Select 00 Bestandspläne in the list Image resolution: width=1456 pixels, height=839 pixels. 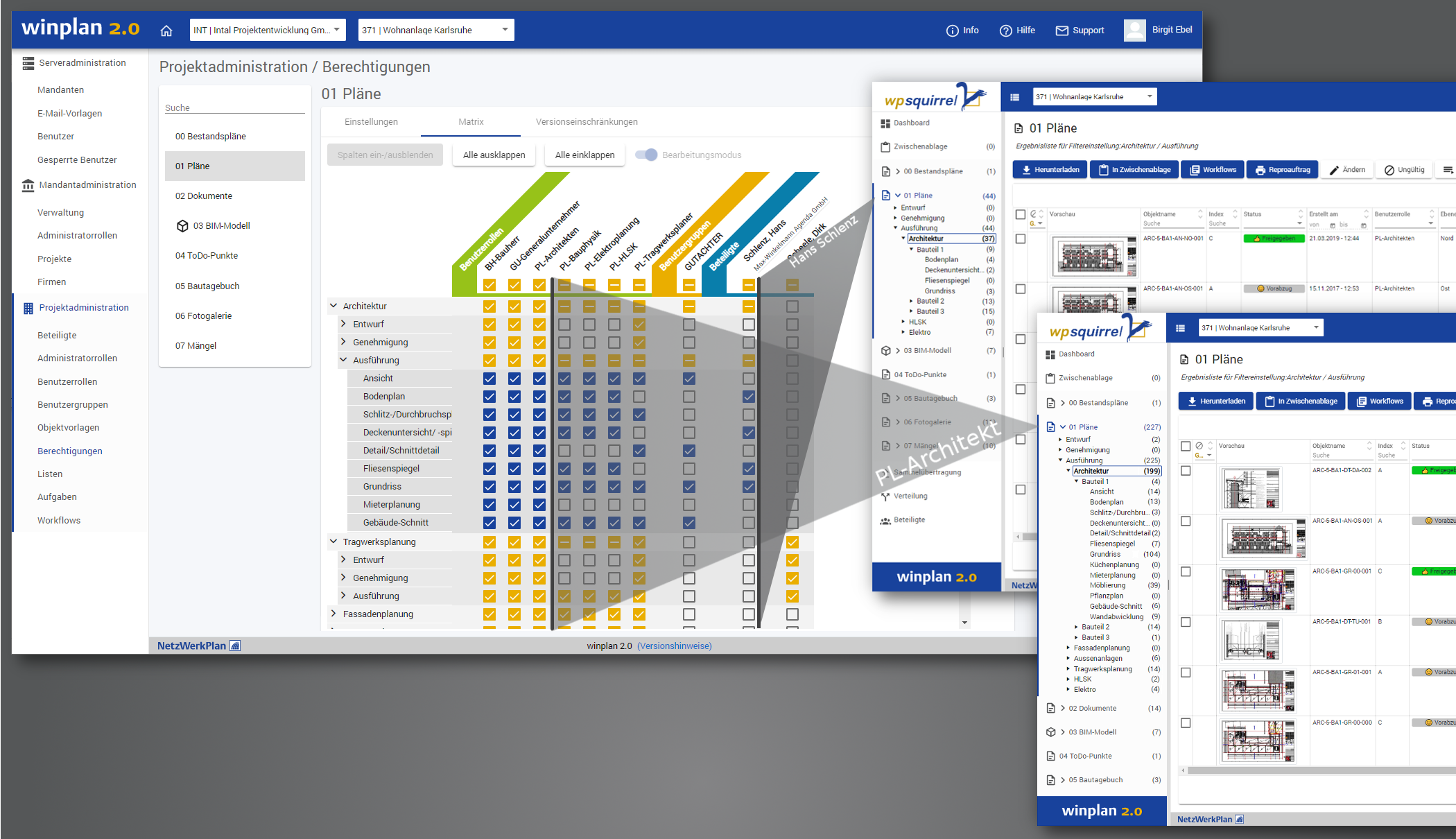pos(235,137)
